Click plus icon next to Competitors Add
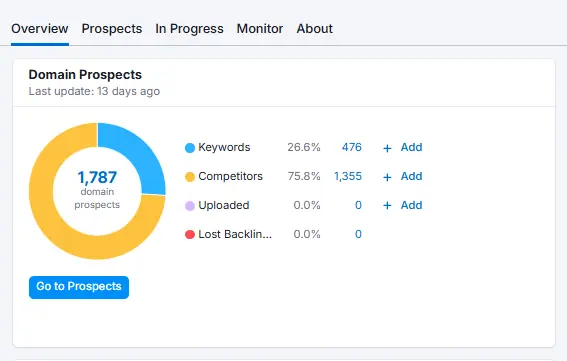 pyautogui.click(x=387, y=177)
